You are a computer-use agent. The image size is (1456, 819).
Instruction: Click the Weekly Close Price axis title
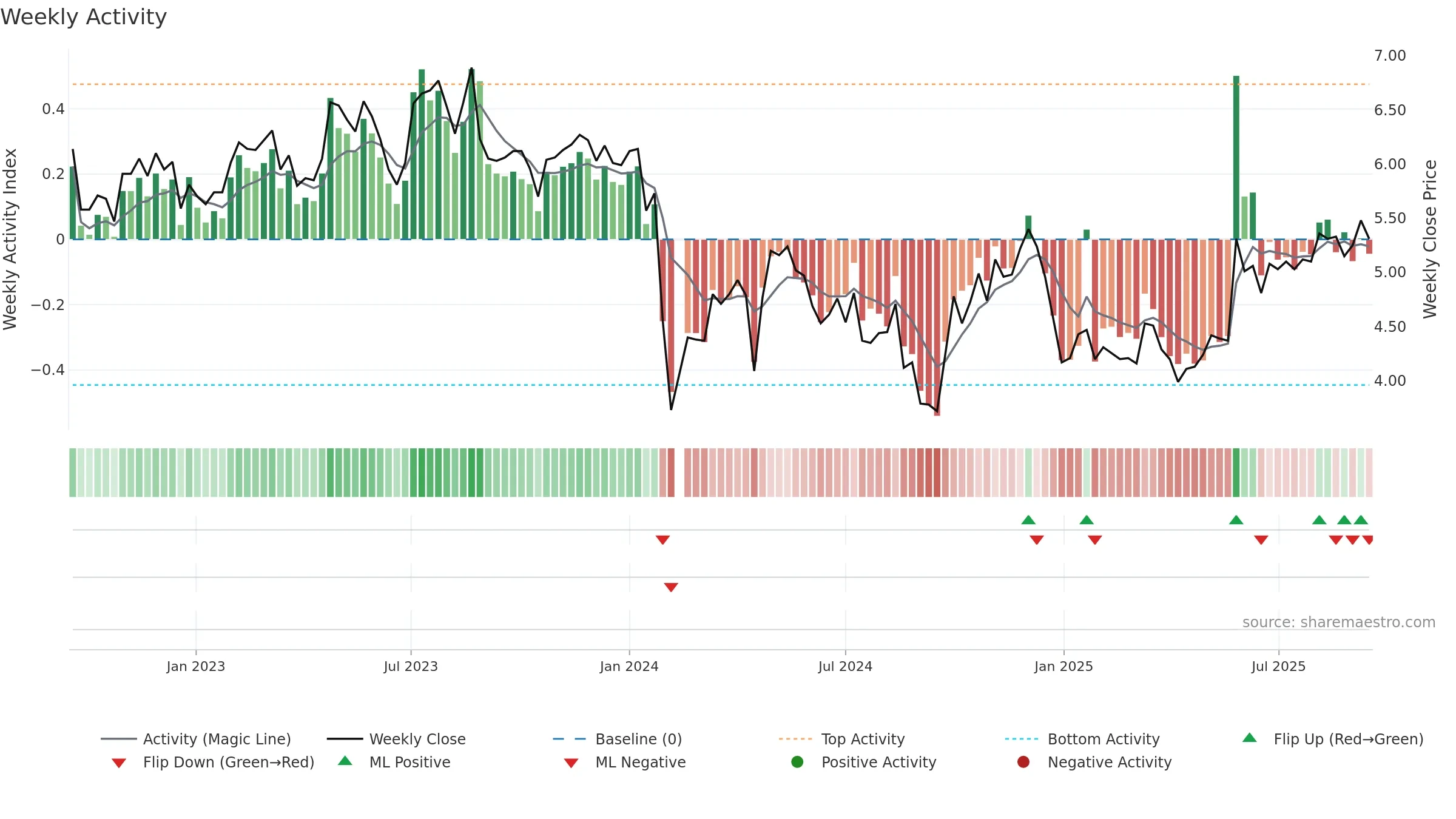[x=1430, y=239]
